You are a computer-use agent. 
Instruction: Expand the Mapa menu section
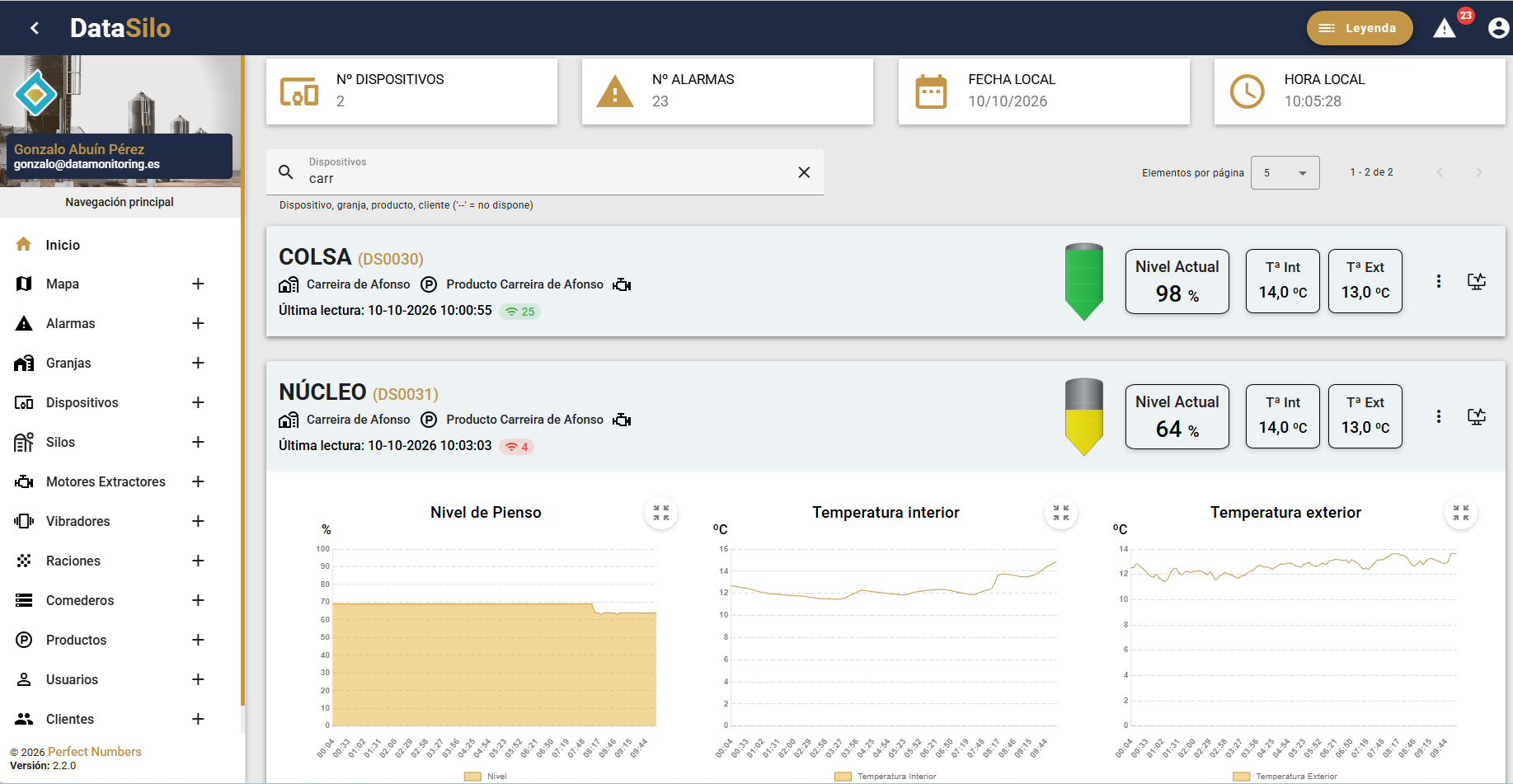coord(198,284)
